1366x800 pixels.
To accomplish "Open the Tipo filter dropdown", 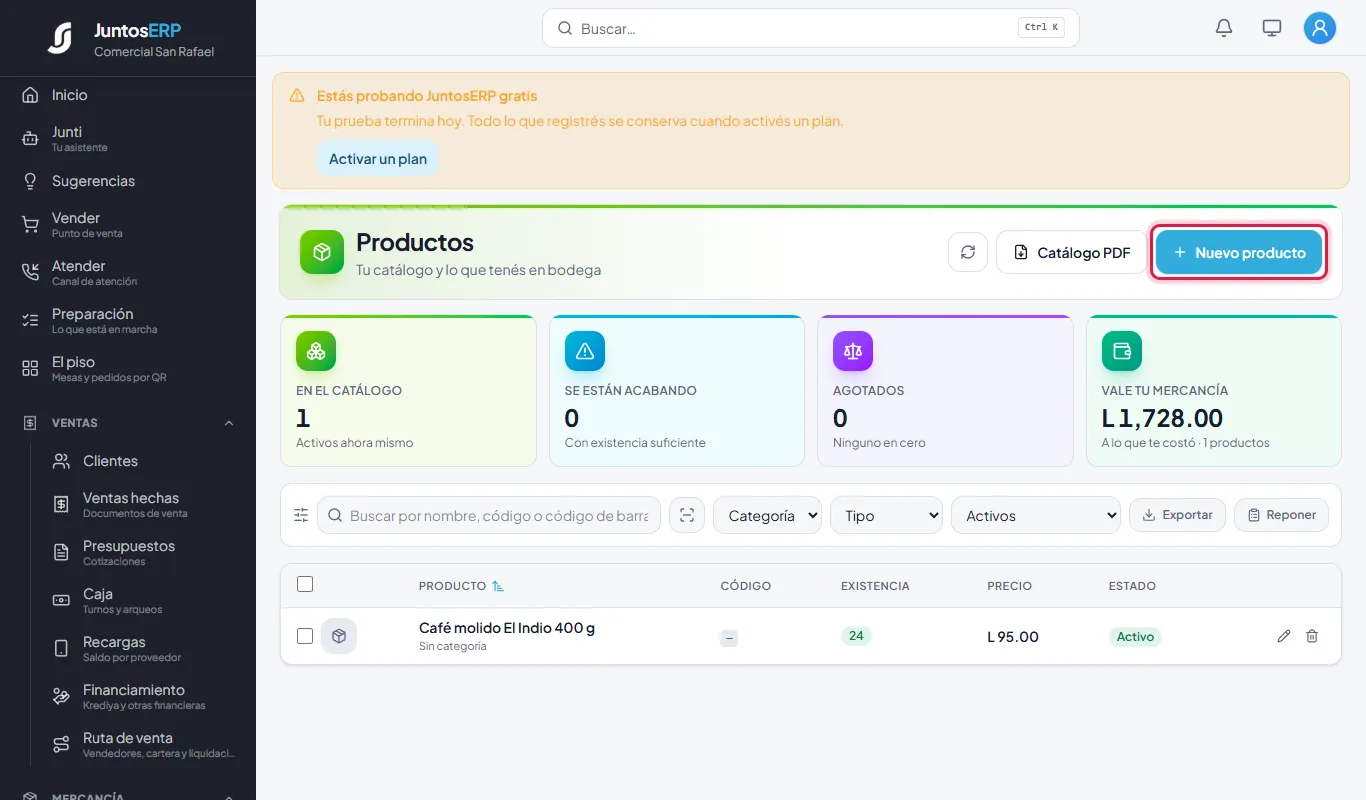I will click(x=886, y=515).
